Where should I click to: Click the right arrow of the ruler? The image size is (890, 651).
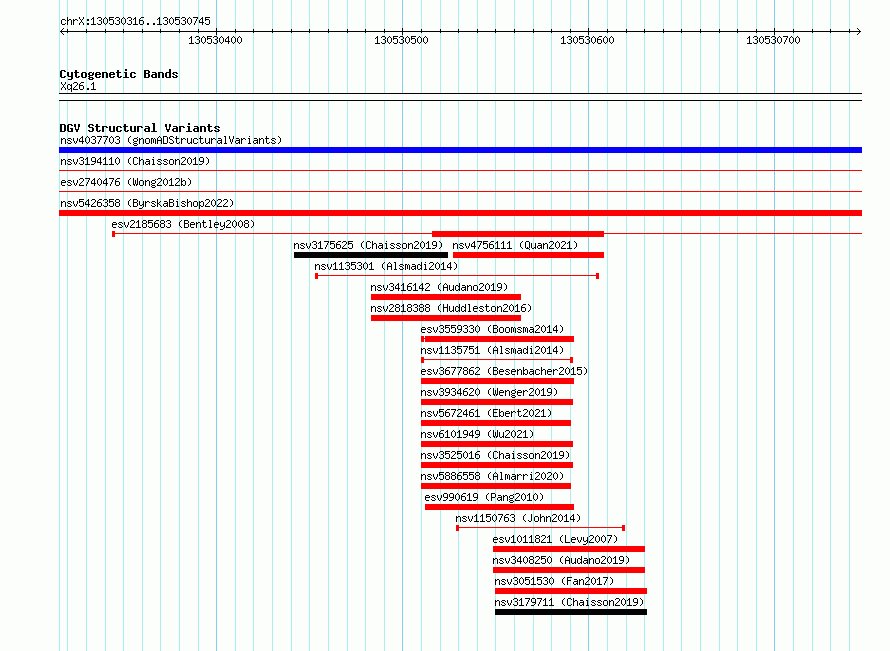[859, 32]
